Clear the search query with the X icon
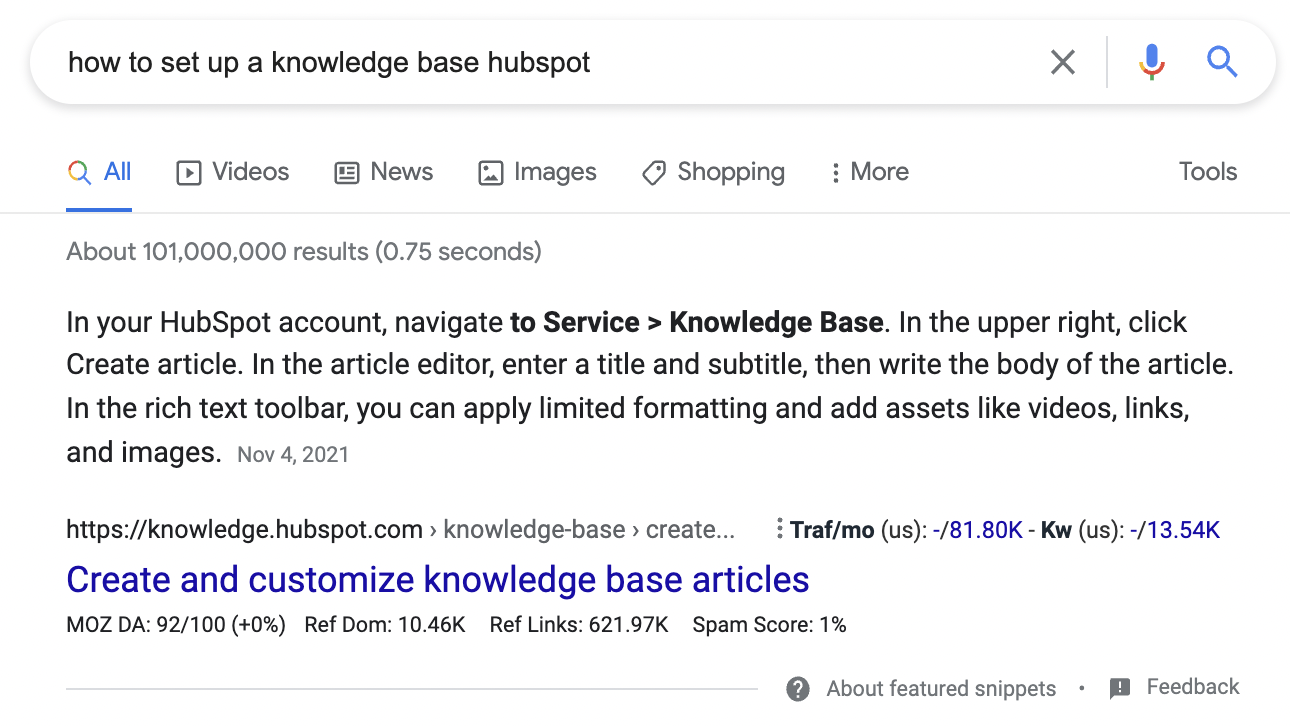The width and height of the screenshot is (1290, 726). pos(1063,63)
